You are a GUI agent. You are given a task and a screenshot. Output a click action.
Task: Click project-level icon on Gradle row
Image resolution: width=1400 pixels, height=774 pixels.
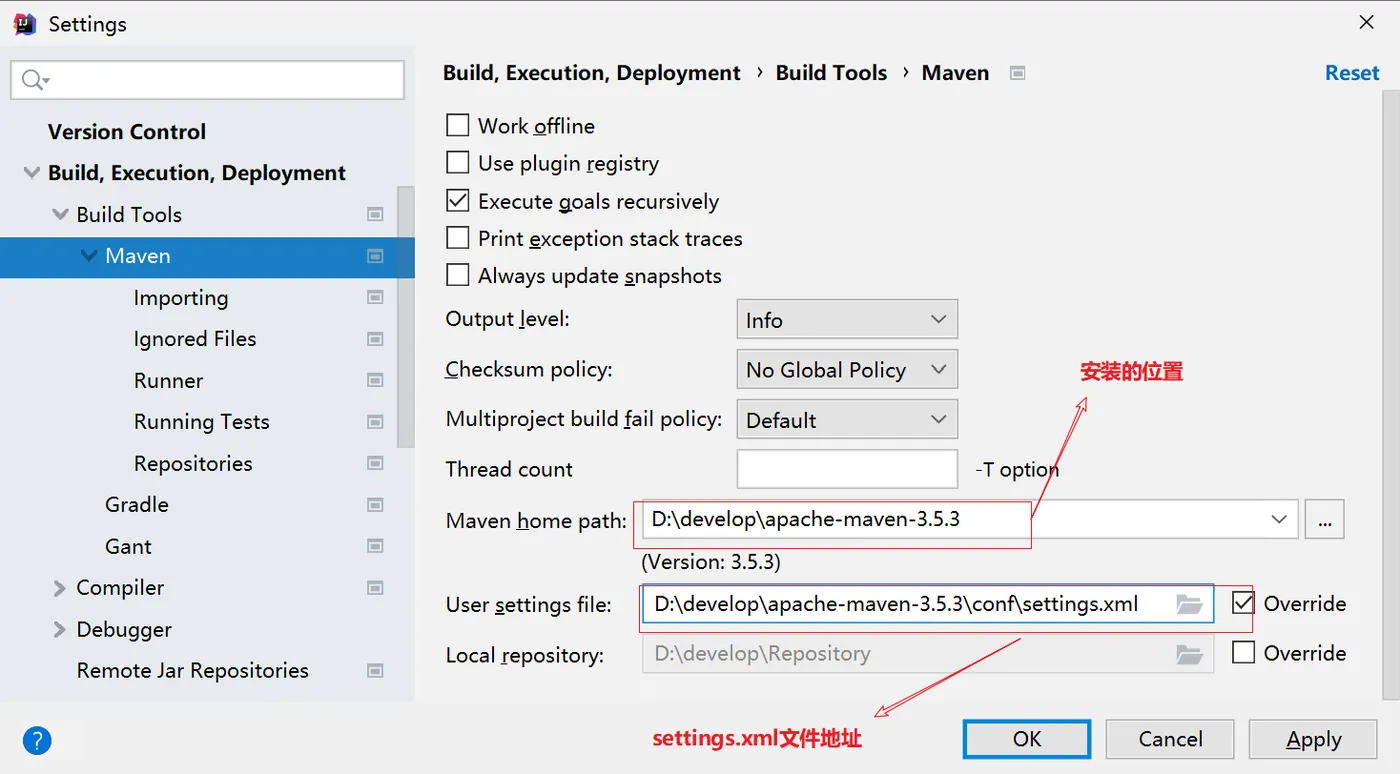[x=375, y=505]
